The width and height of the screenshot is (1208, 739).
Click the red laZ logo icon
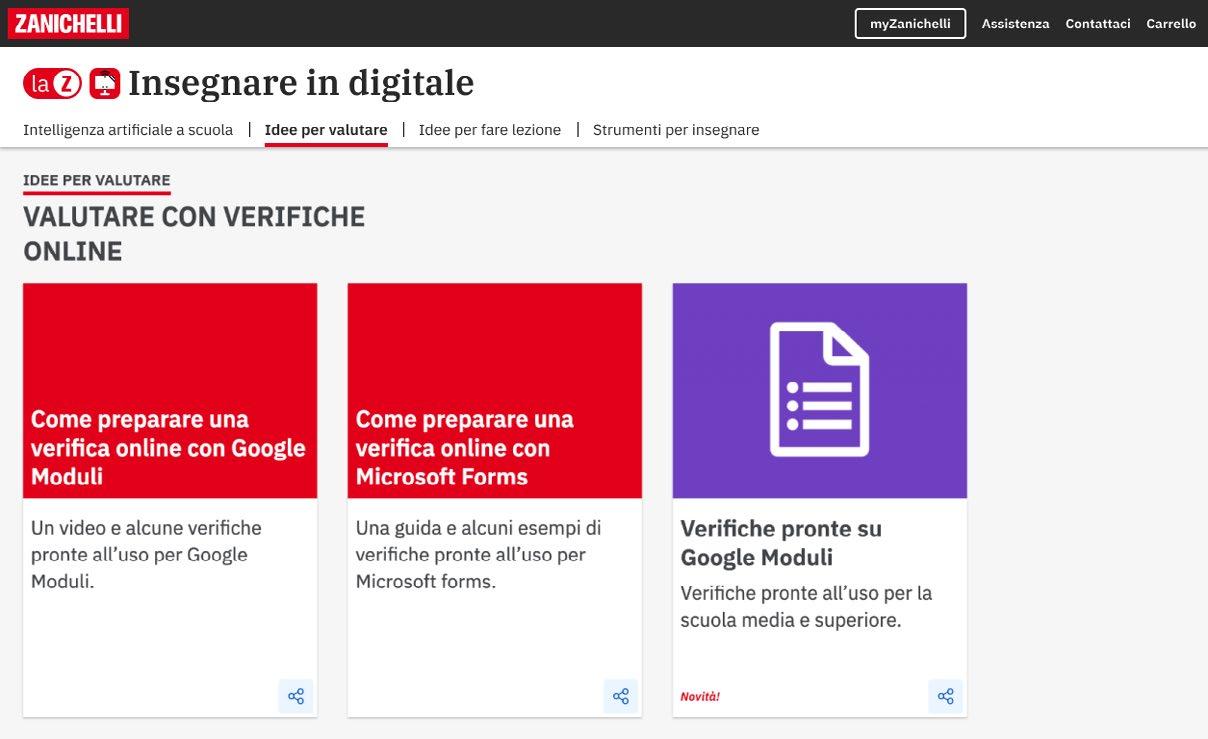click(x=52, y=84)
